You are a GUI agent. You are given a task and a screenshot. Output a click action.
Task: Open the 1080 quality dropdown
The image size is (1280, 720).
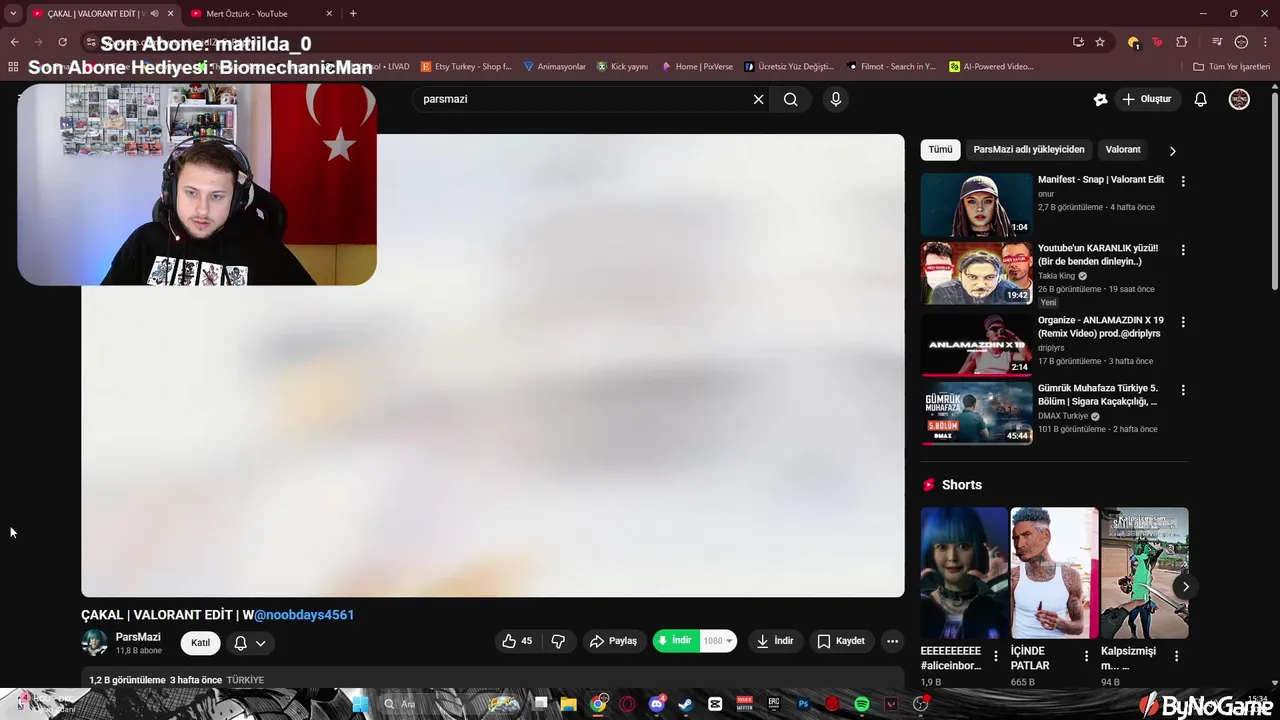coord(718,641)
